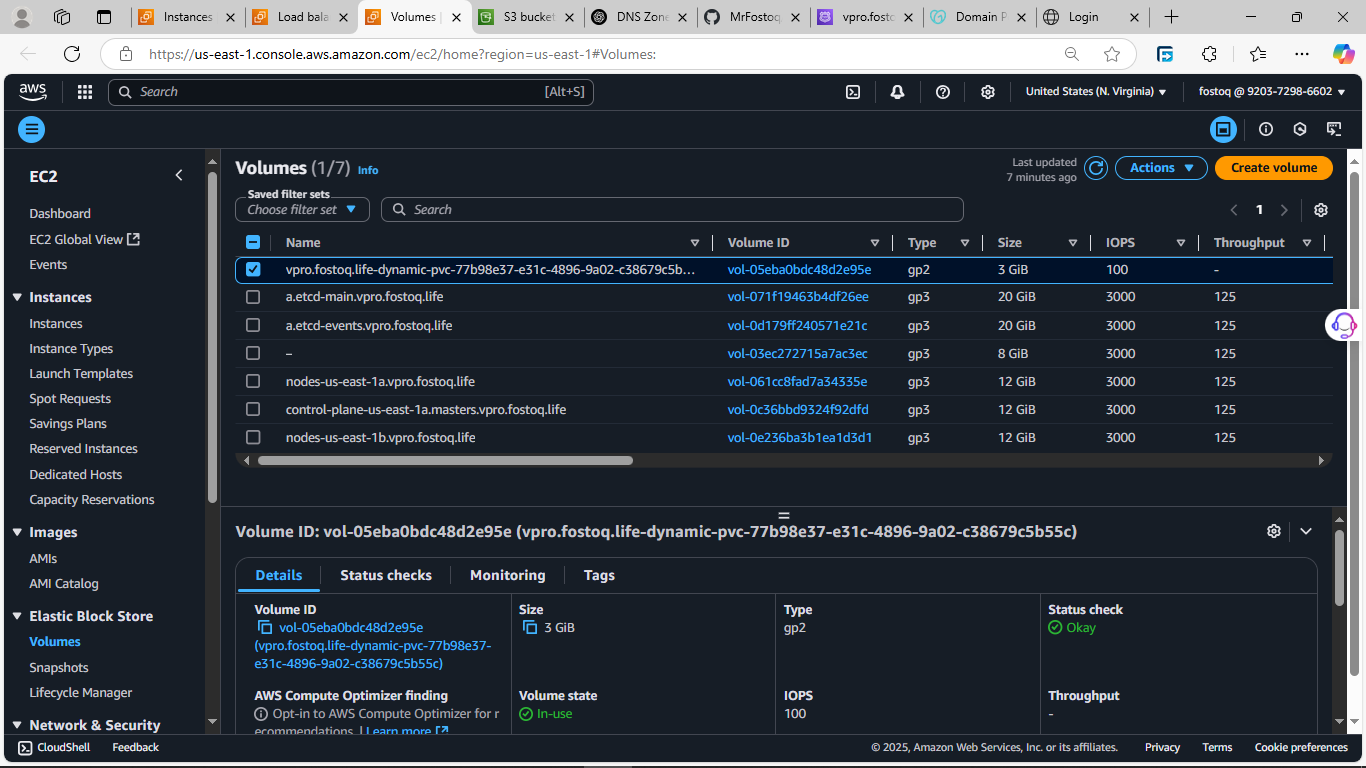Open the notifications bell
Viewport: 1366px width, 768px height.
coord(897,92)
